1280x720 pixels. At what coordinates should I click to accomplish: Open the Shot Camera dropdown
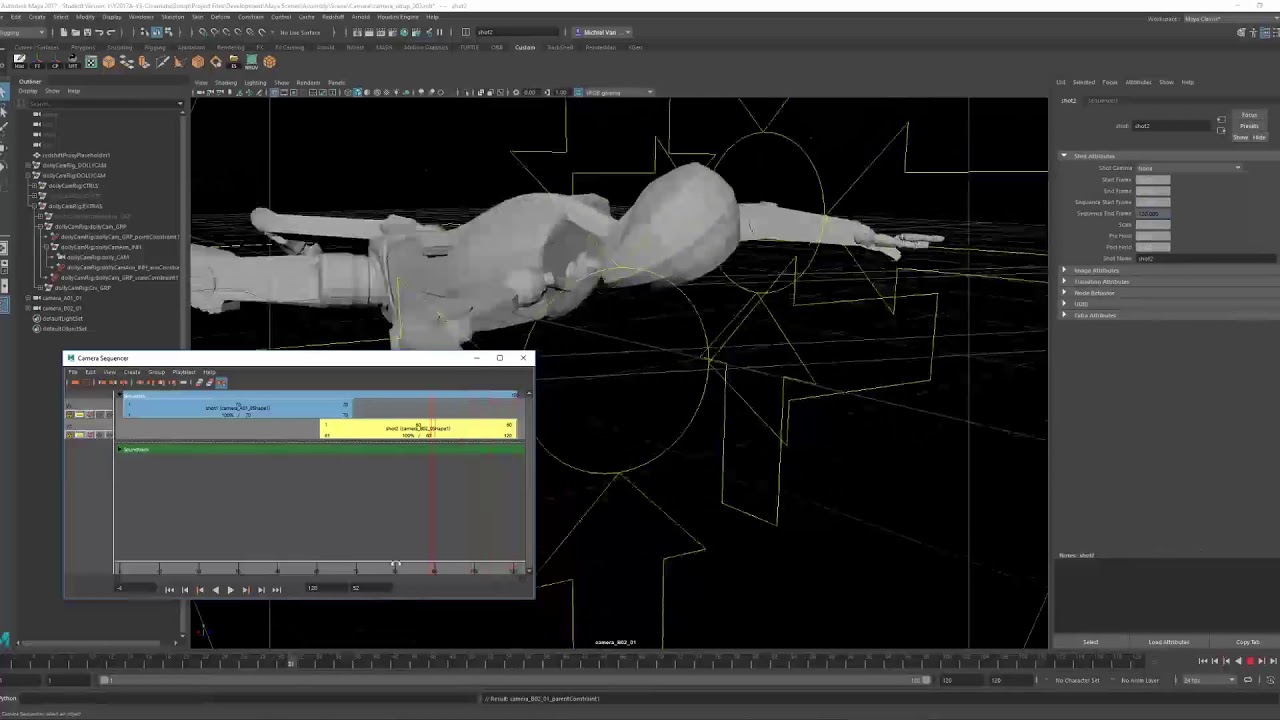[1190, 168]
